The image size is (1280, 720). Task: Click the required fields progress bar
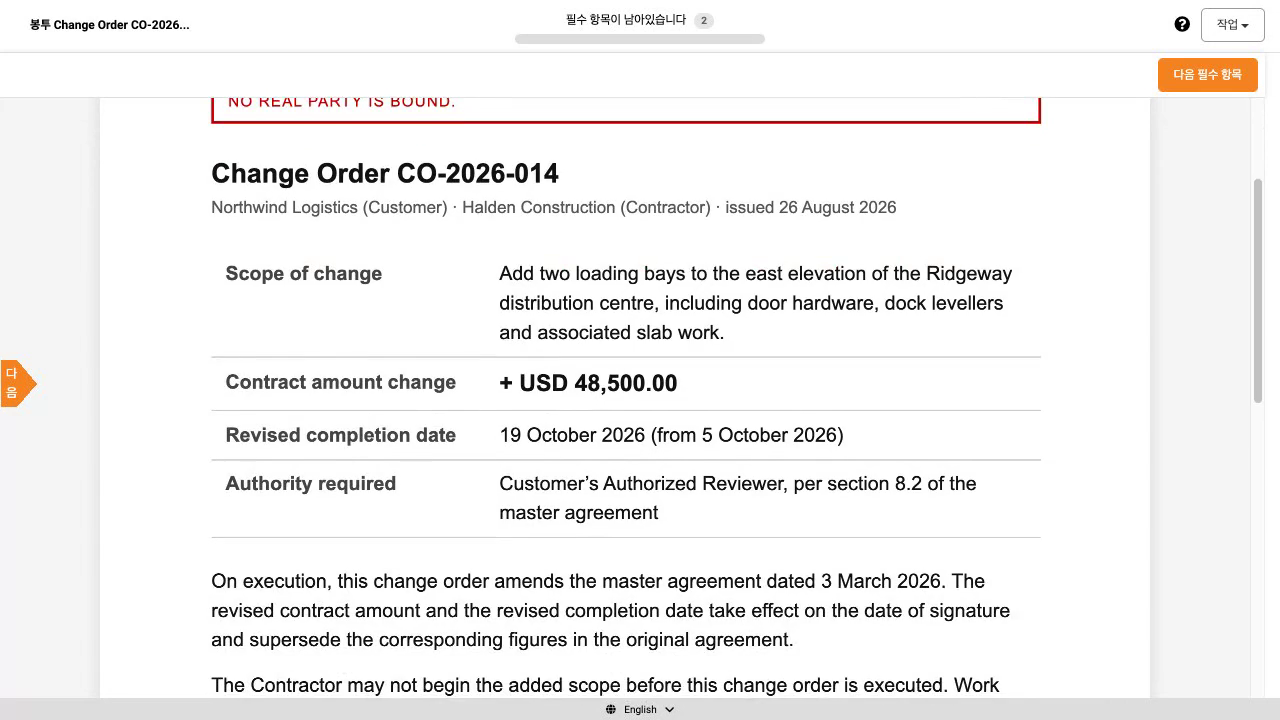tap(640, 39)
